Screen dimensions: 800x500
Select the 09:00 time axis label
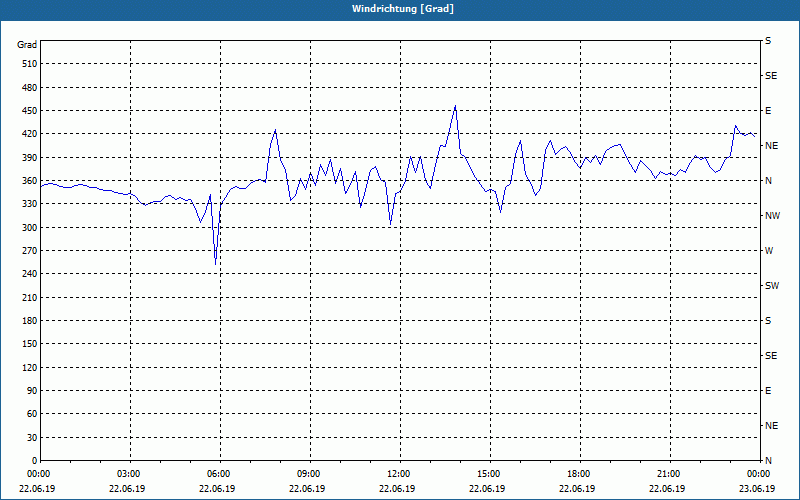[x=310, y=474]
